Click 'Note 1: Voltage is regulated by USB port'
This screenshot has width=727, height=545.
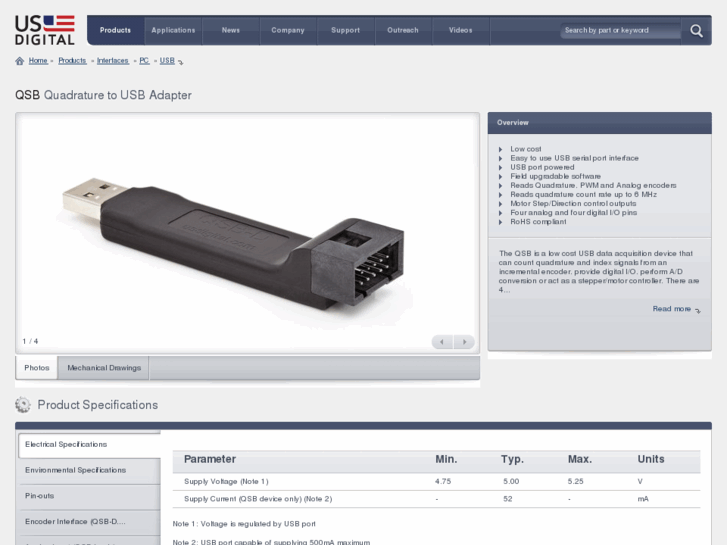pyautogui.click(x=244, y=524)
